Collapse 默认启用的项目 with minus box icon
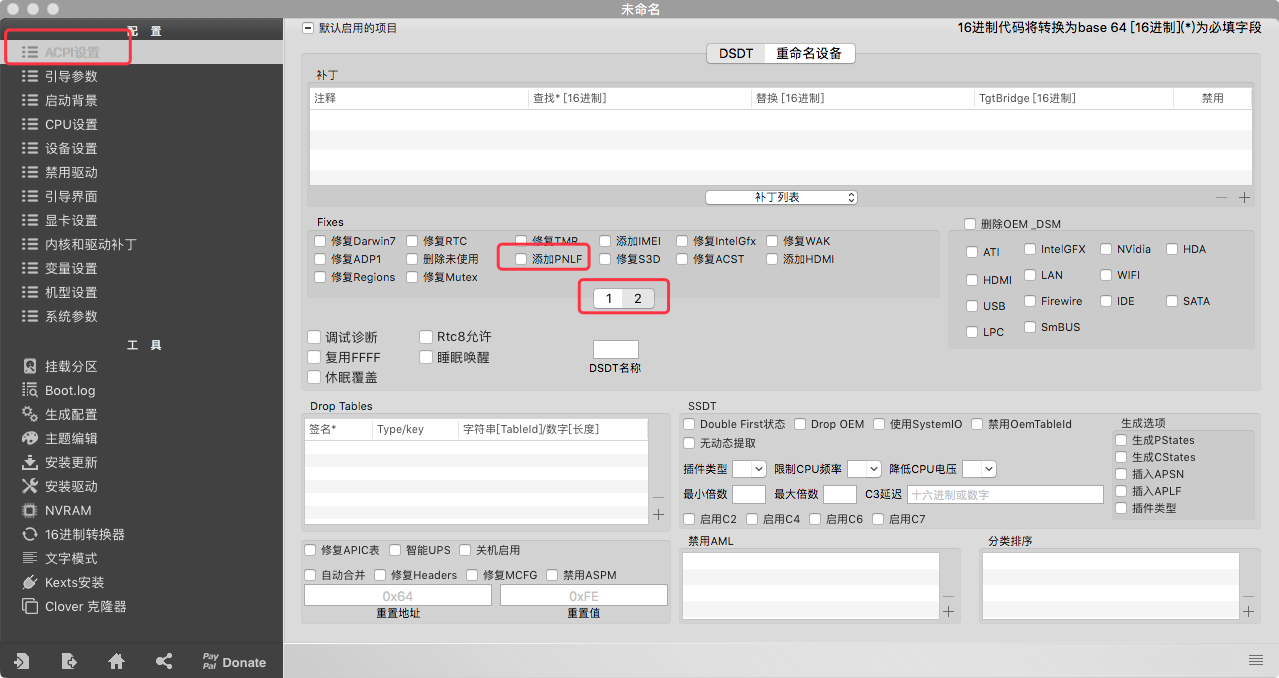Screen dimensions: 1279x678 (307, 28)
